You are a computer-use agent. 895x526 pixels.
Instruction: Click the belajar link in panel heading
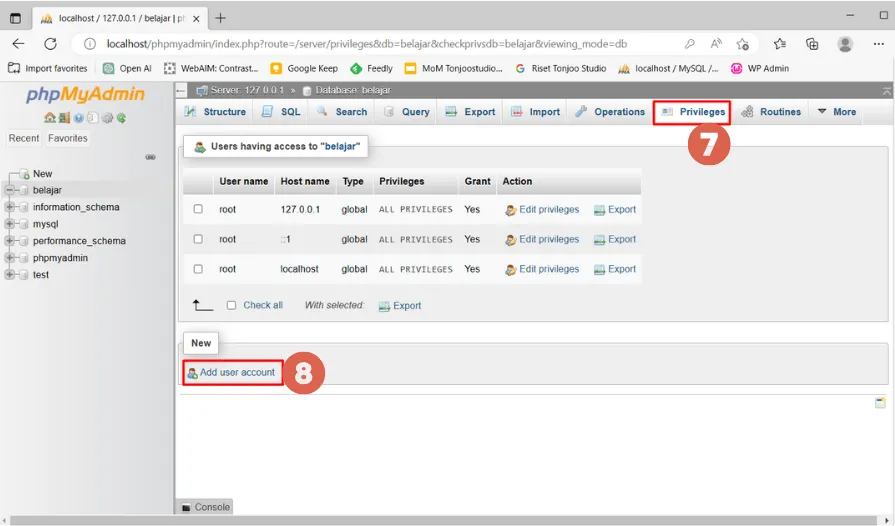[x=341, y=146]
